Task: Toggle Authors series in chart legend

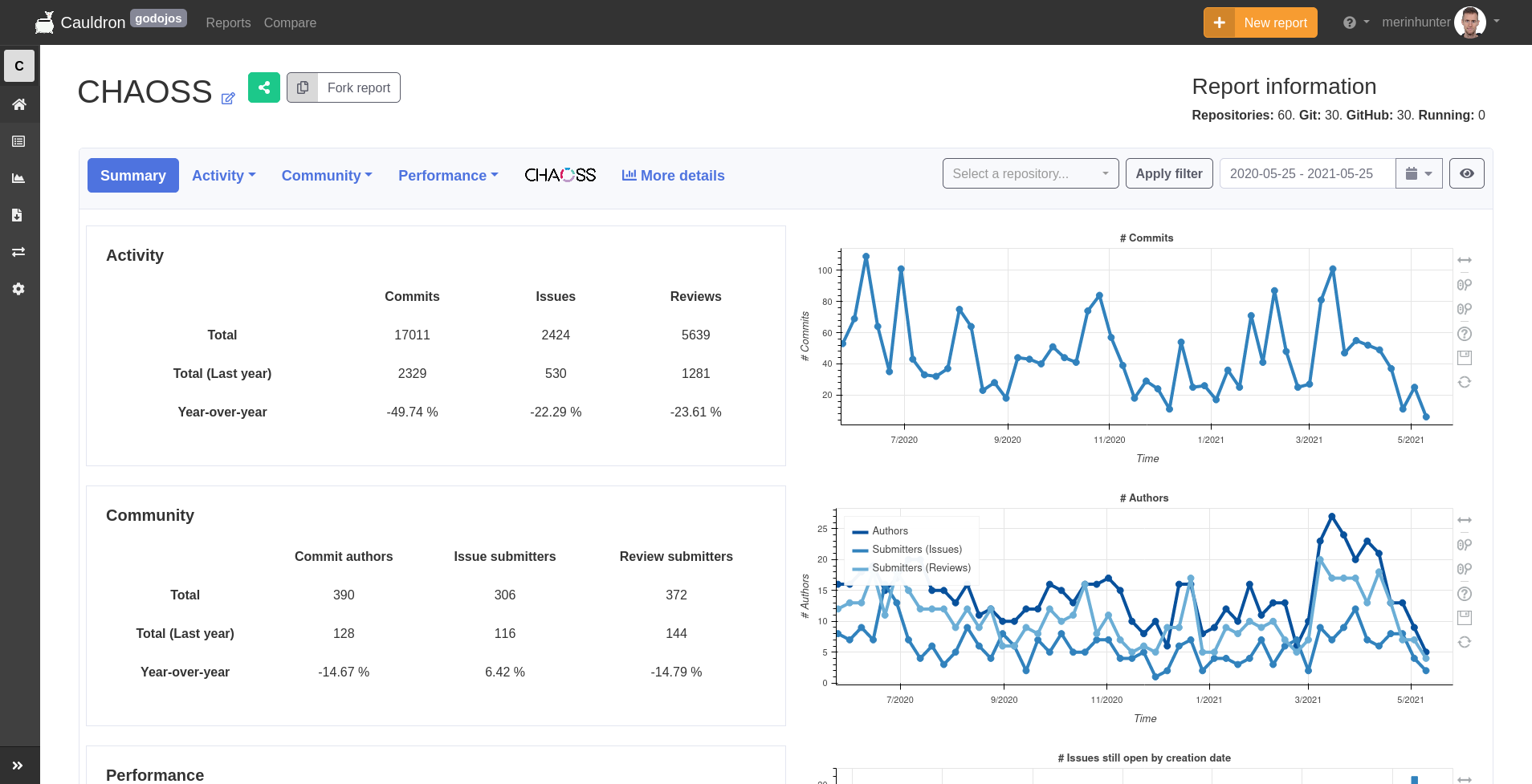Action: (x=880, y=531)
